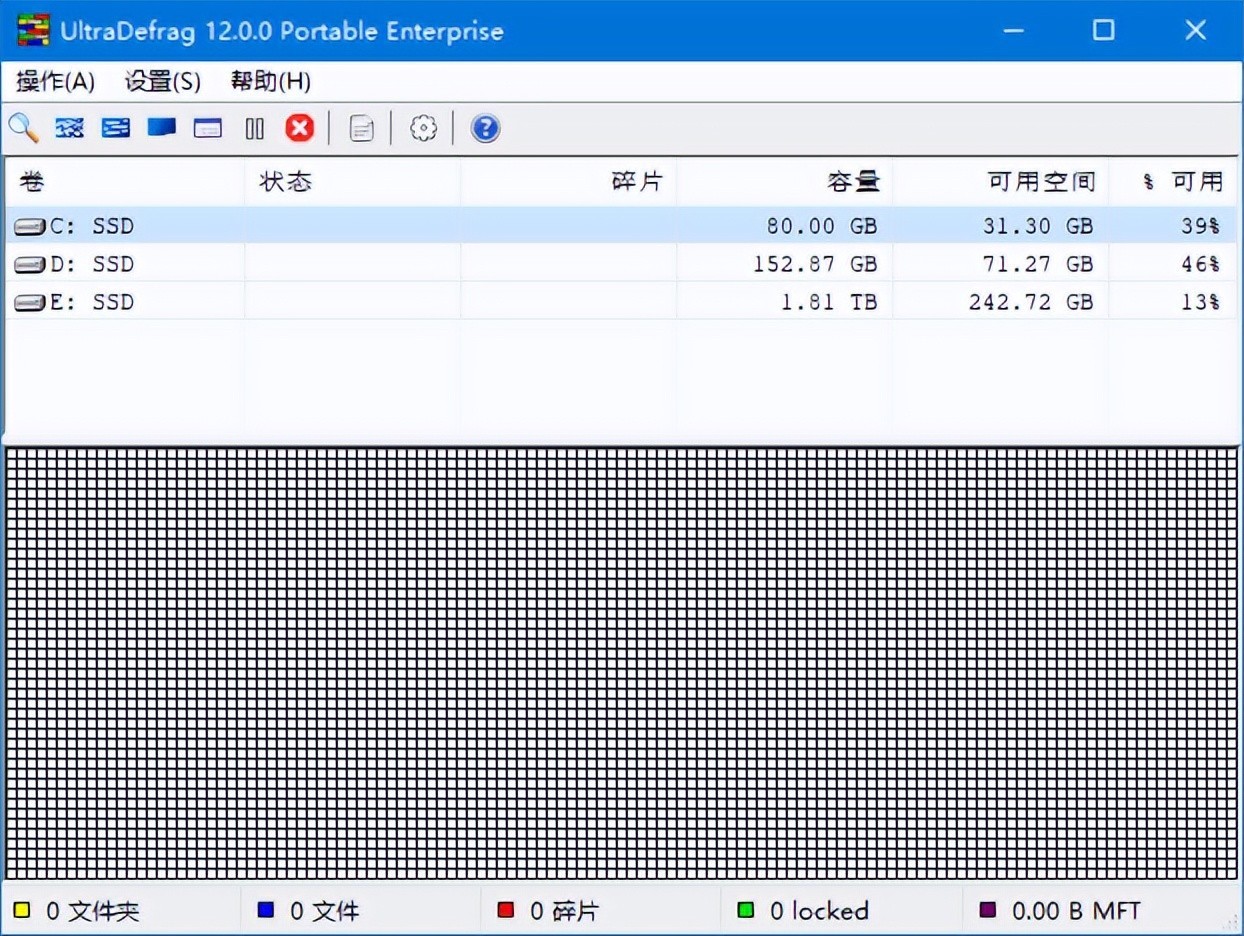This screenshot has height=936, width=1244.
Task: Run Full optimization with the solid blue icon
Action: 162,128
